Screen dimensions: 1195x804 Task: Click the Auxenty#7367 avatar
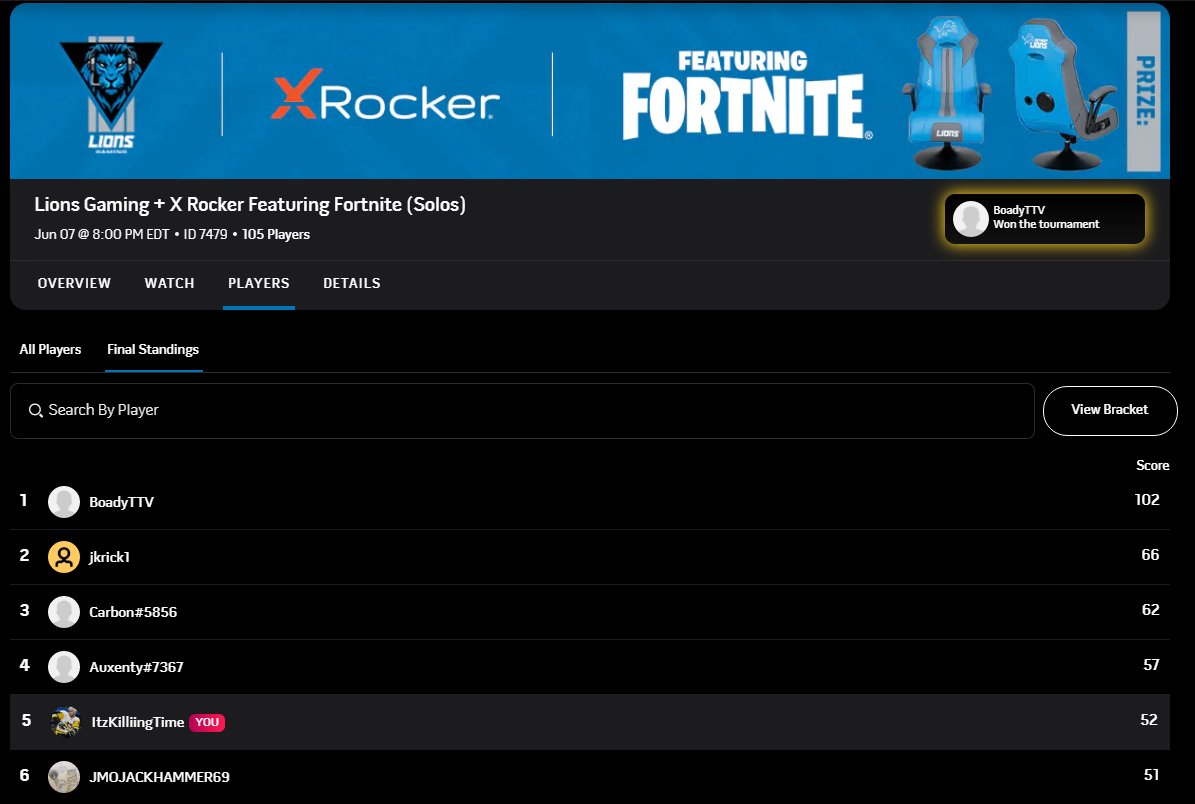pos(64,666)
